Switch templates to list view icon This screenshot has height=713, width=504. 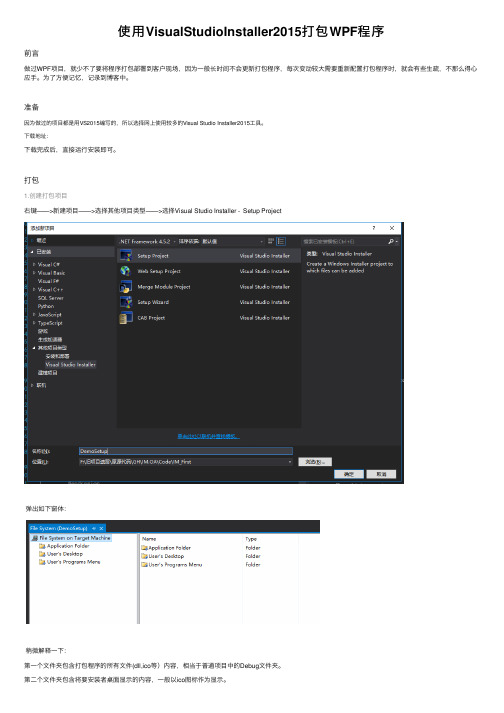[281, 241]
